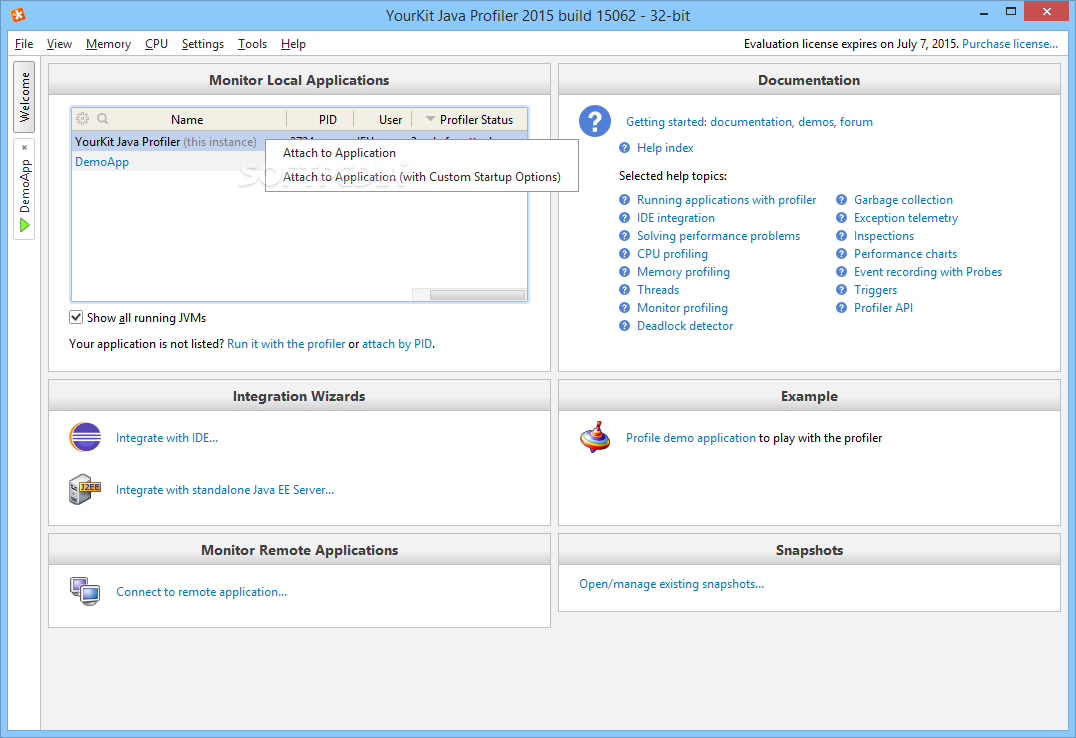Click the green play icon on DemoApp tab
Screen dimensions: 1076x738
tap(25, 225)
